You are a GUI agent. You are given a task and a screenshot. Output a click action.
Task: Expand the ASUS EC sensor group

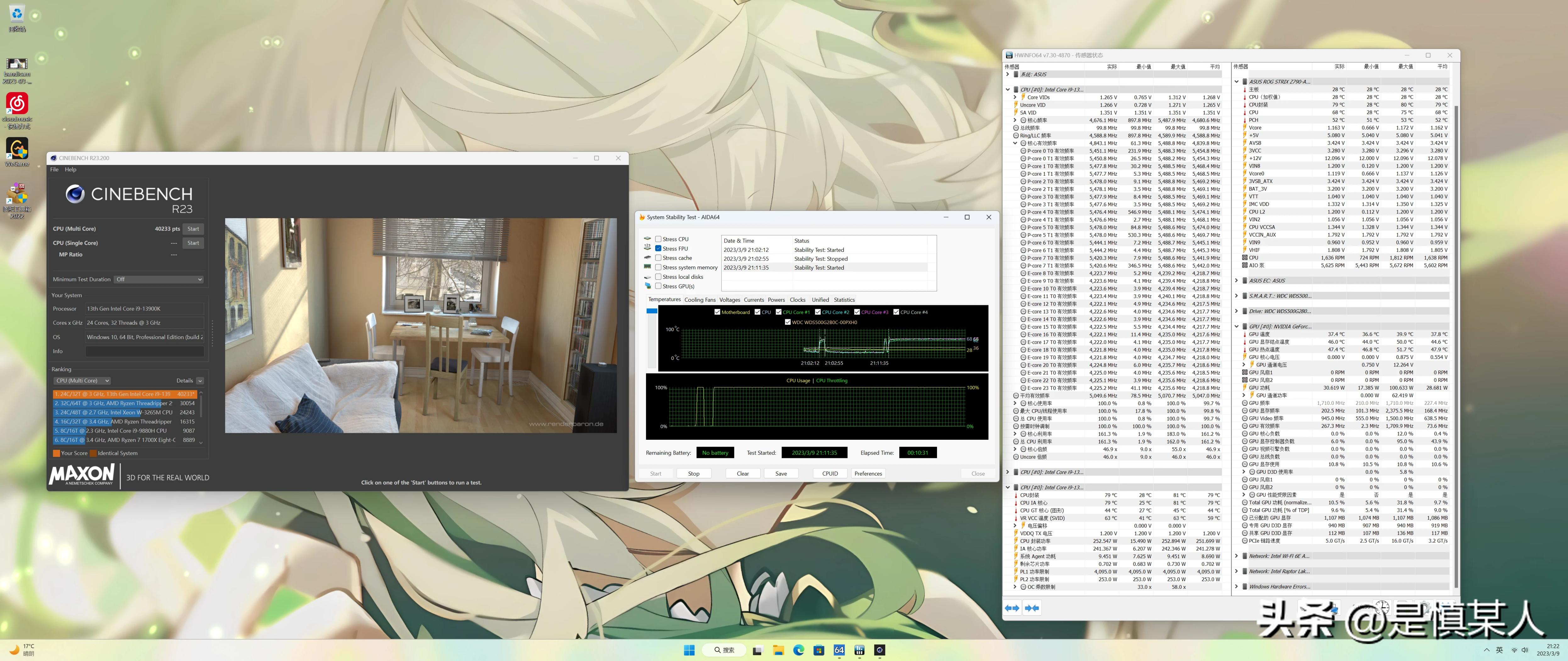pos(1236,280)
